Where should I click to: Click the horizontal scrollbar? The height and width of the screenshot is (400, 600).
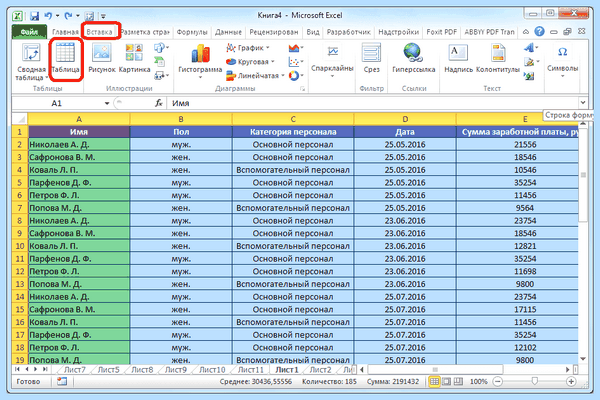click(435, 369)
